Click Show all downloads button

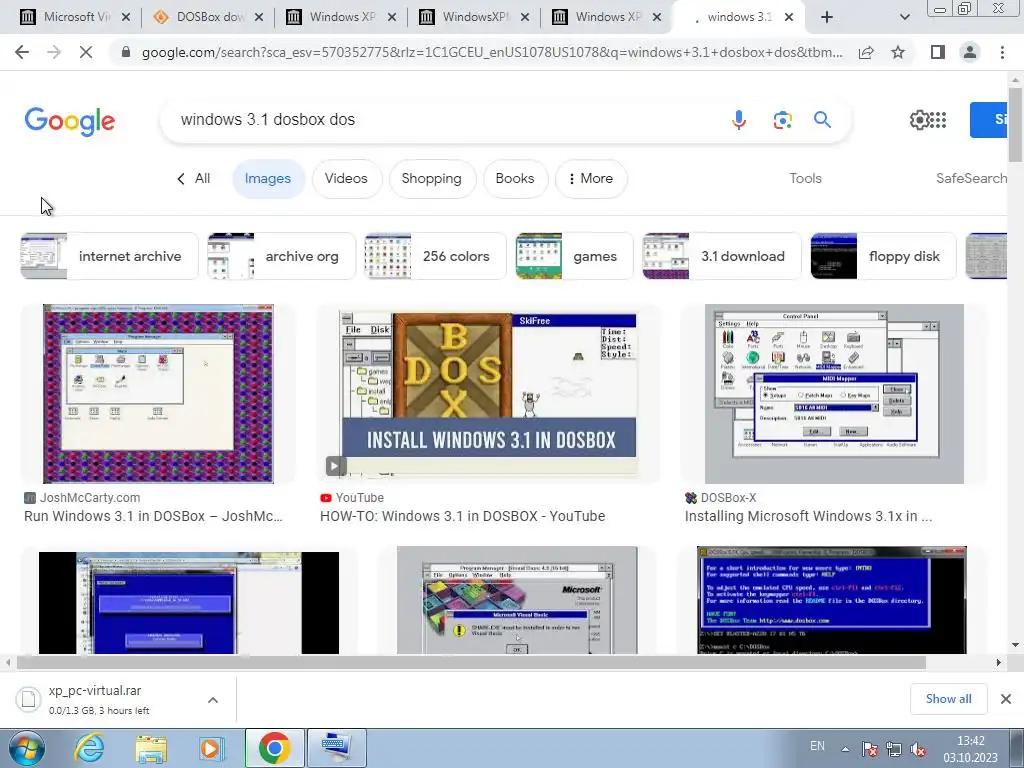(948, 699)
